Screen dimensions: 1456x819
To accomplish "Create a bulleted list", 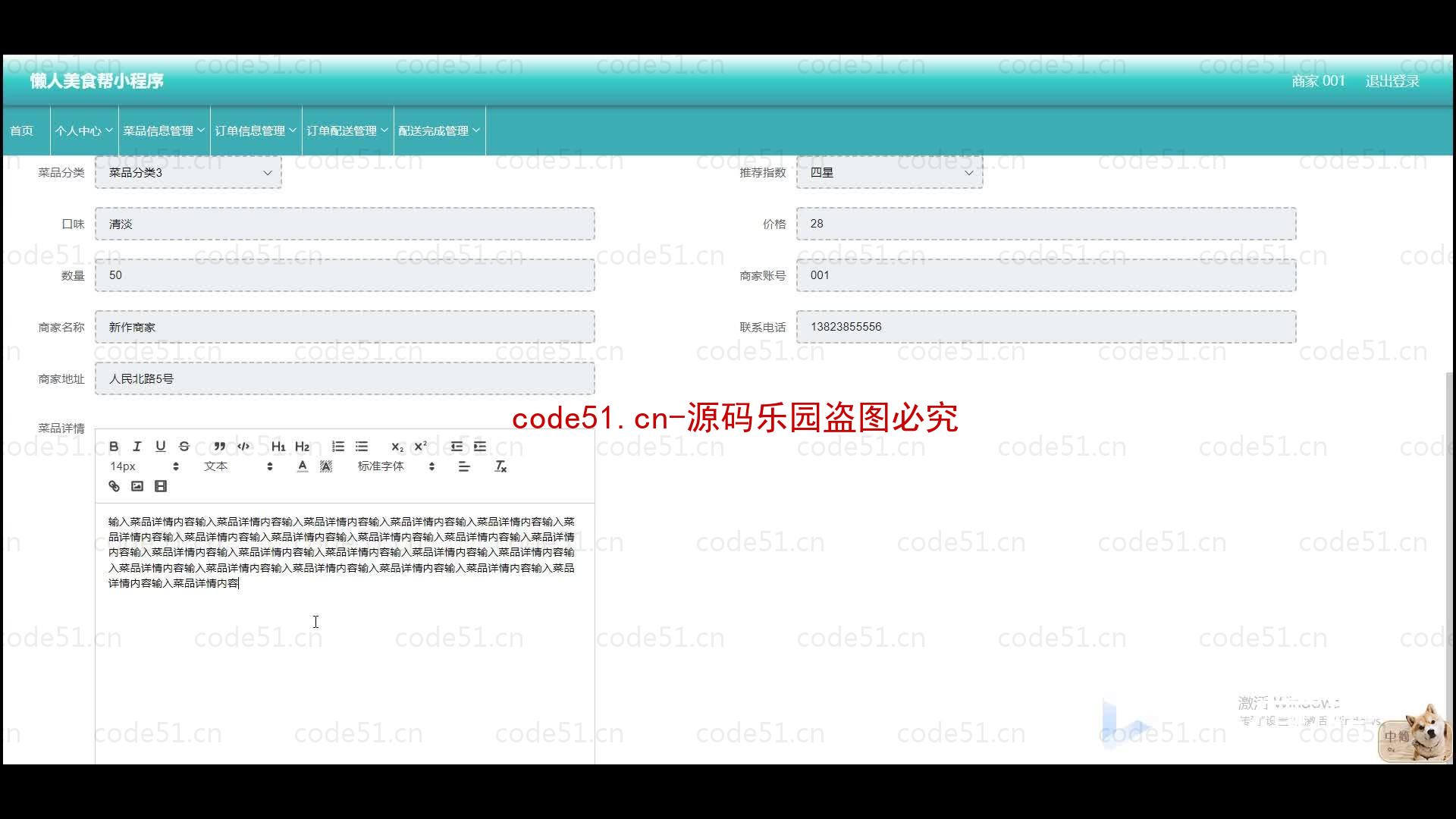I will coord(362,446).
